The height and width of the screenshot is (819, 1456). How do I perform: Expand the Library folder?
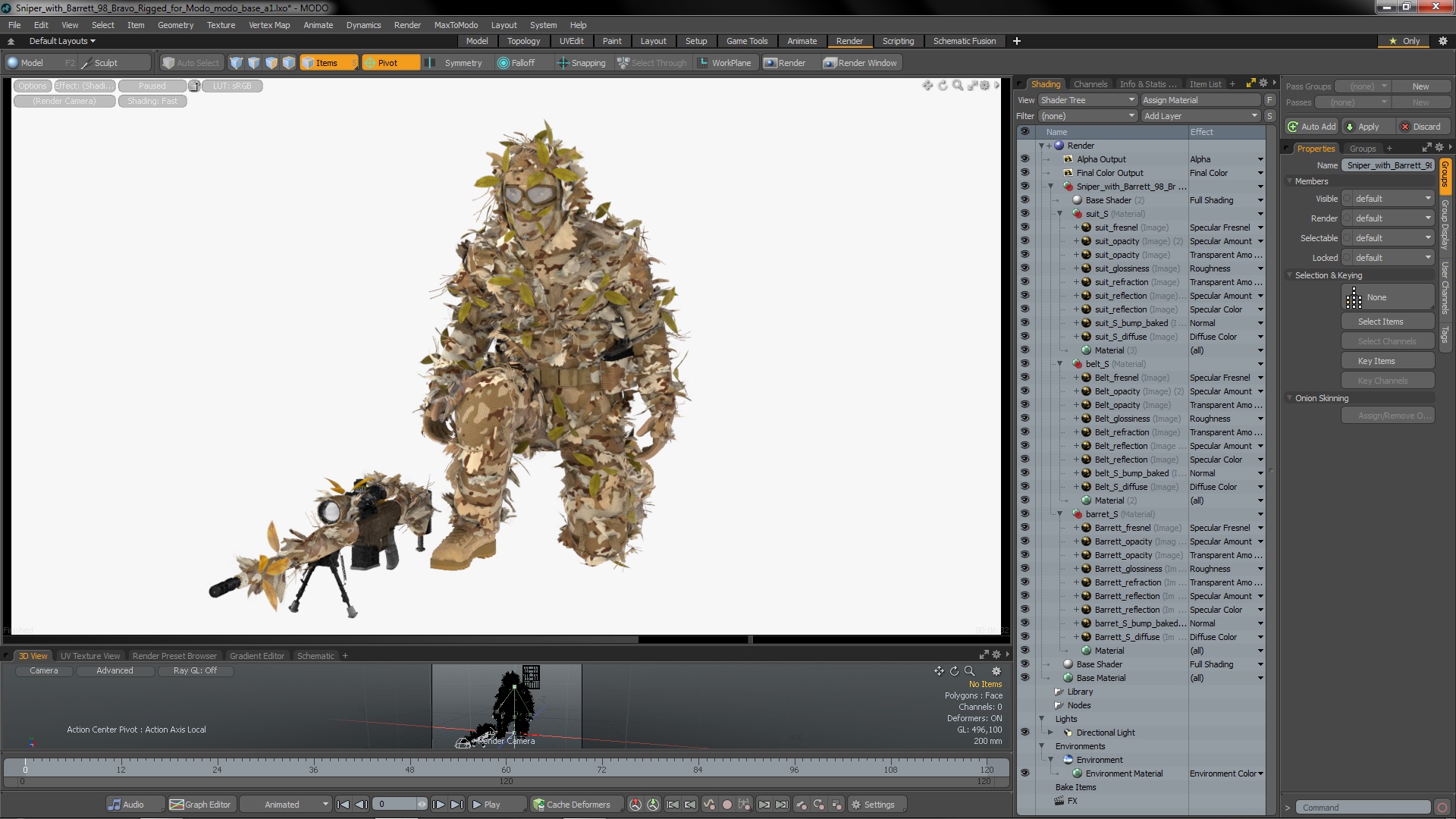click(x=1059, y=692)
